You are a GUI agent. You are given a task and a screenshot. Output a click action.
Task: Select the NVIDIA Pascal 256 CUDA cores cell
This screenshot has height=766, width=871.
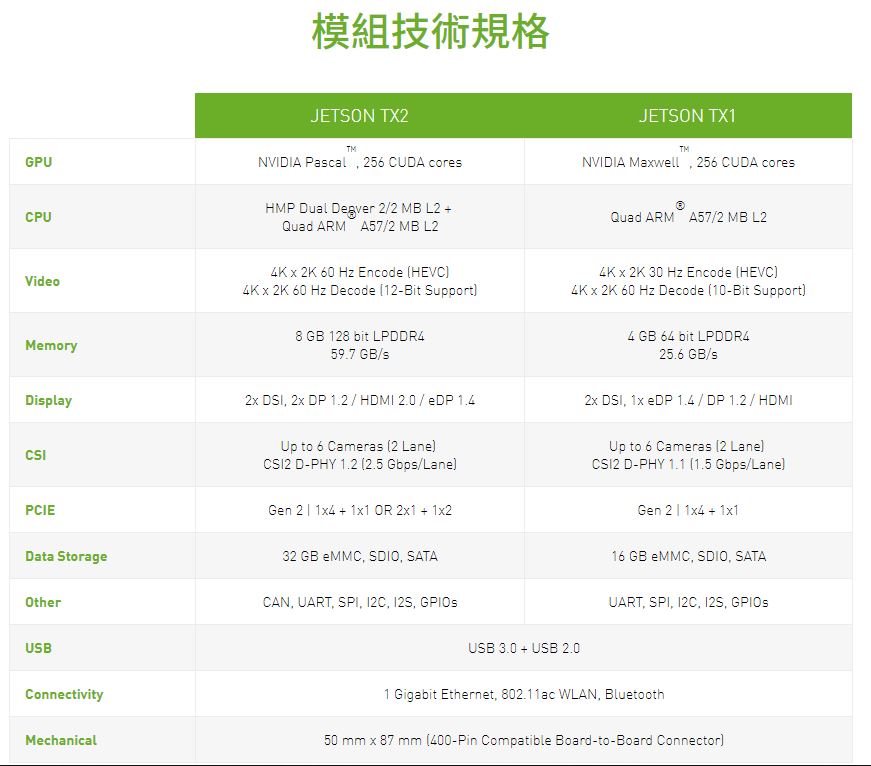(x=359, y=162)
